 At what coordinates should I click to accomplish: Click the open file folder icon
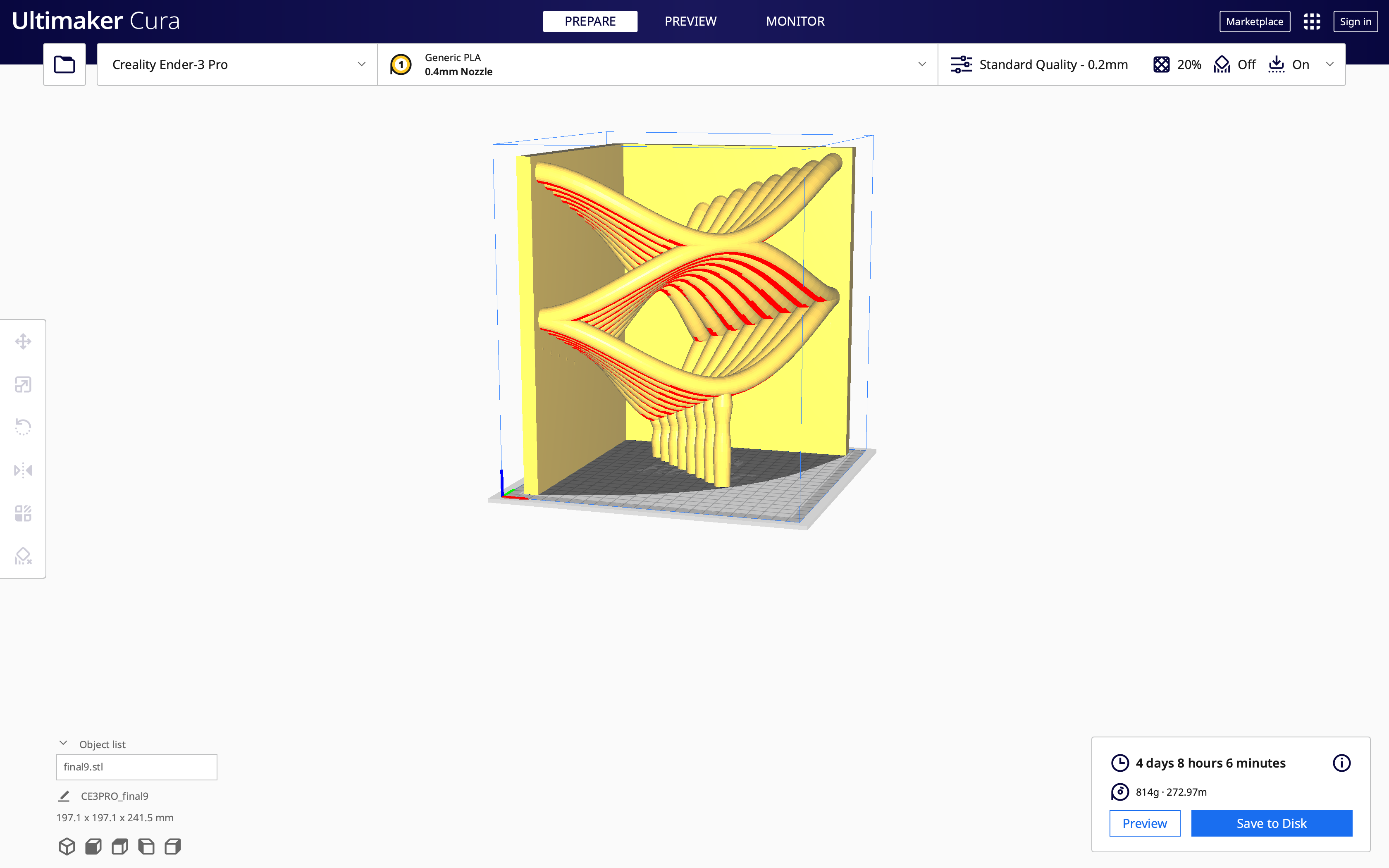pos(64,64)
